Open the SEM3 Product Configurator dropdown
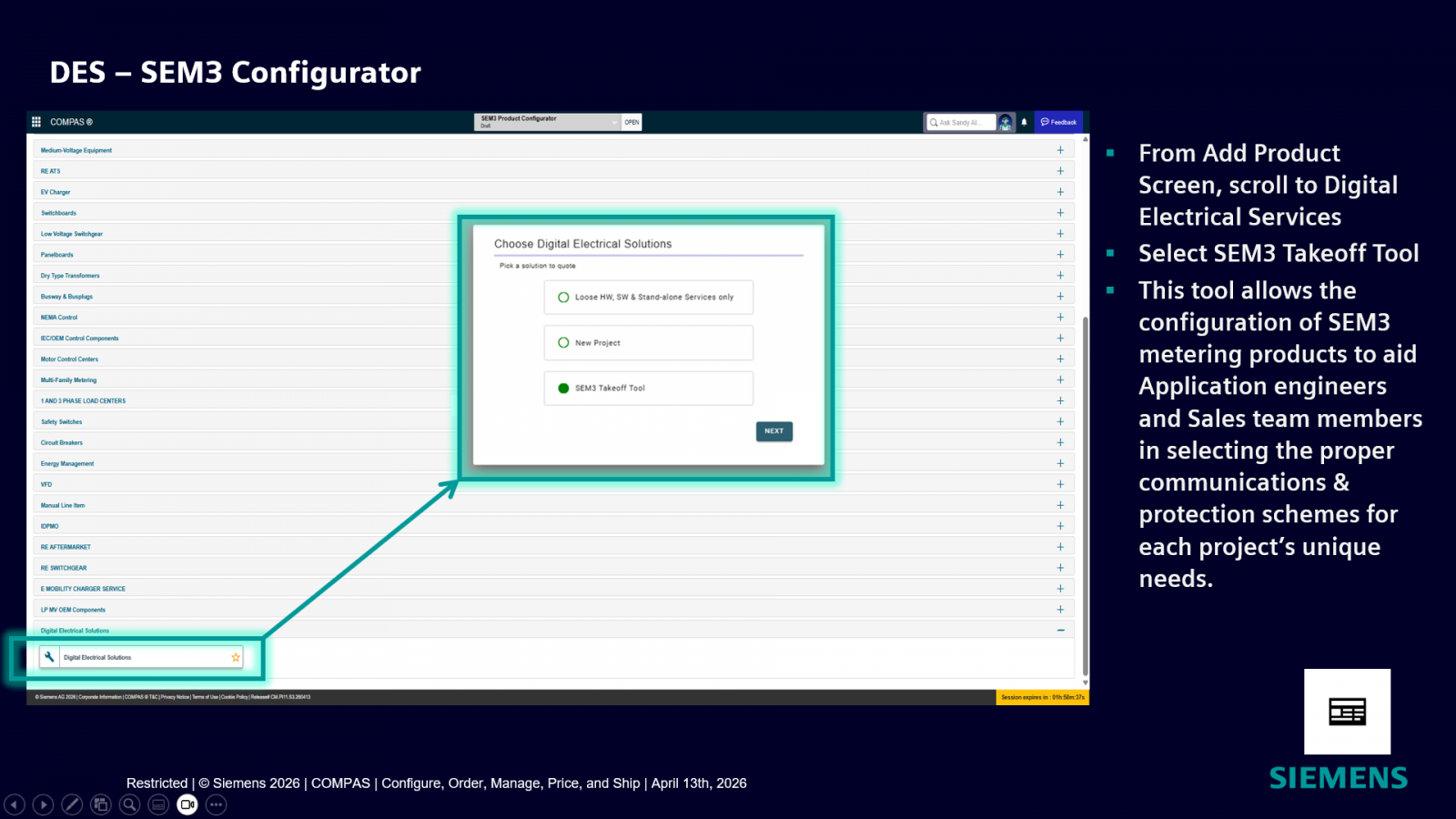The height and width of the screenshot is (819, 1456). (614, 122)
